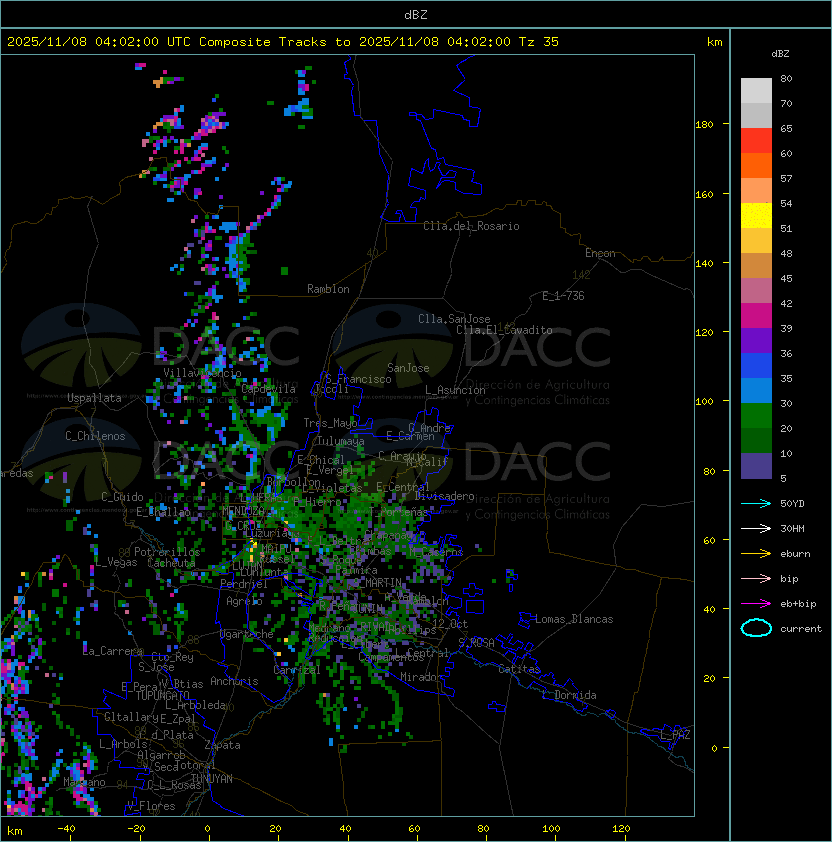This screenshot has height=842, width=832.
Task: Click the TUPUNGATO map label
Action: (x=162, y=695)
